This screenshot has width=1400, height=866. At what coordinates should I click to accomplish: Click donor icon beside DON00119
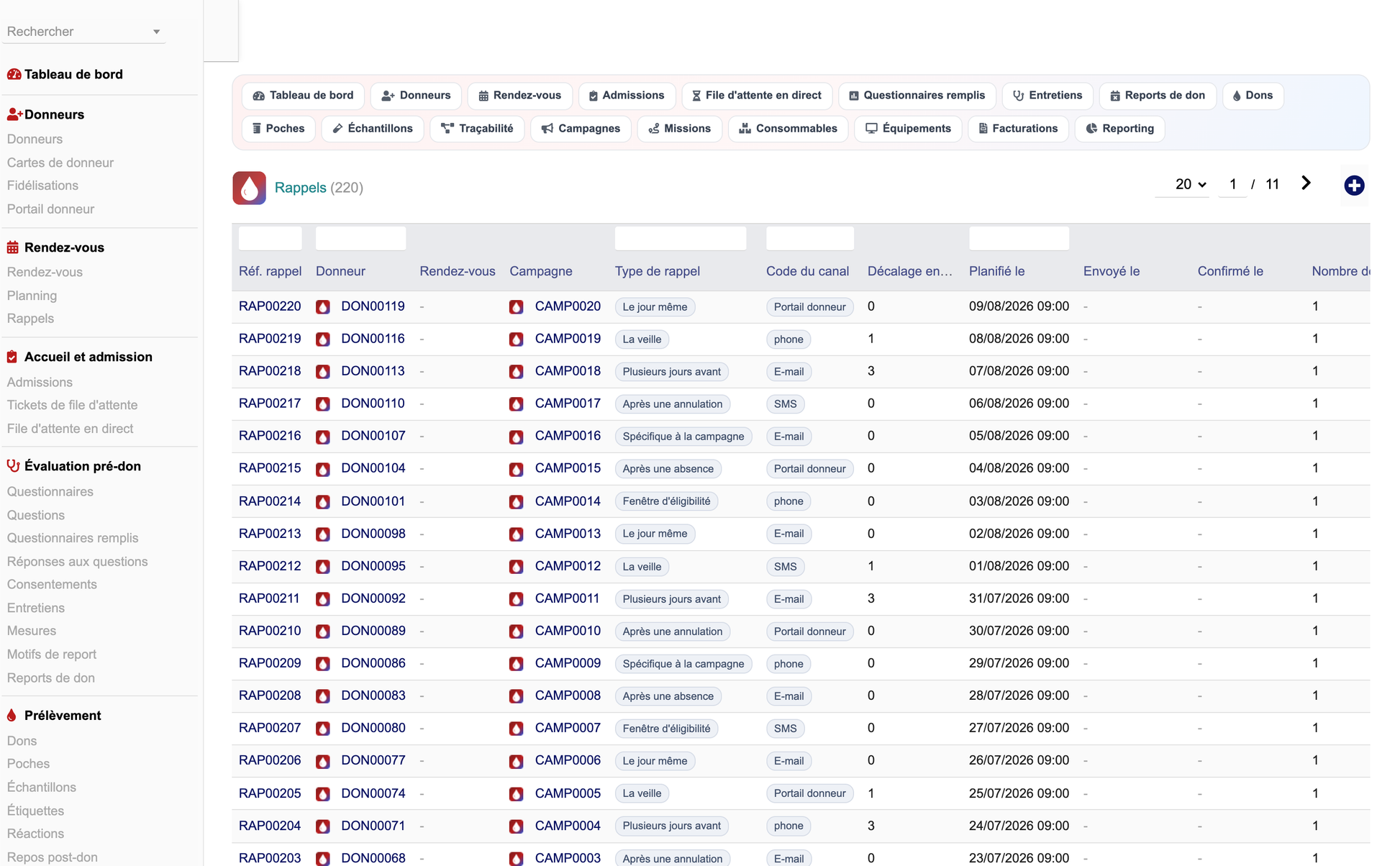click(x=323, y=307)
